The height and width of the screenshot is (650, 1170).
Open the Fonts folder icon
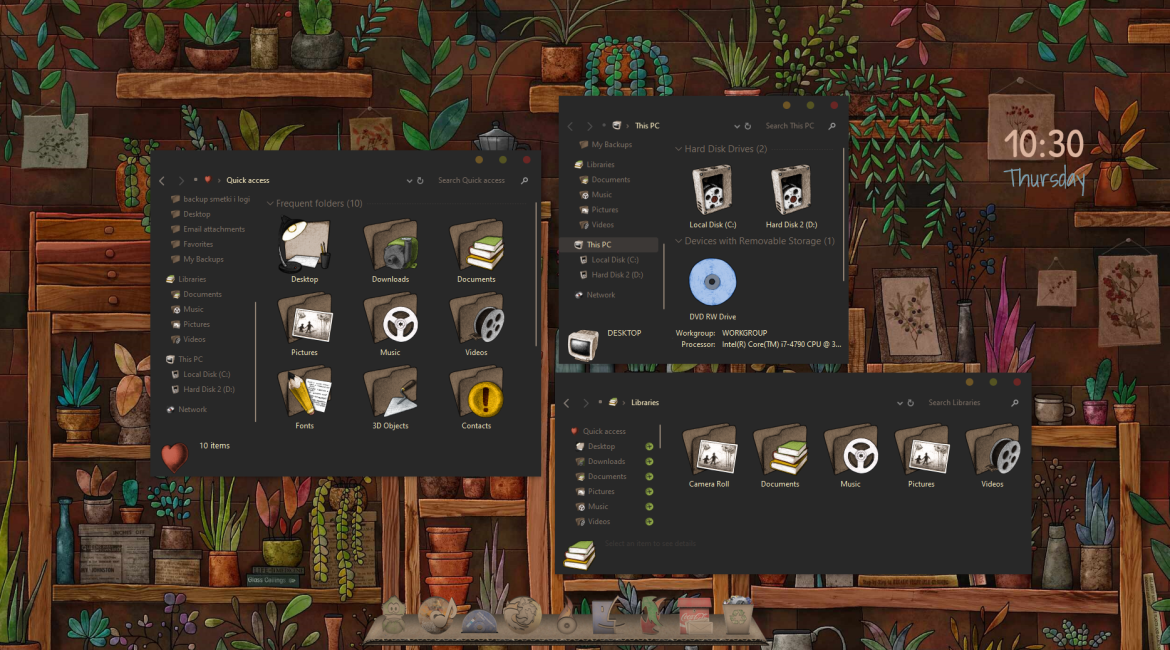[304, 394]
